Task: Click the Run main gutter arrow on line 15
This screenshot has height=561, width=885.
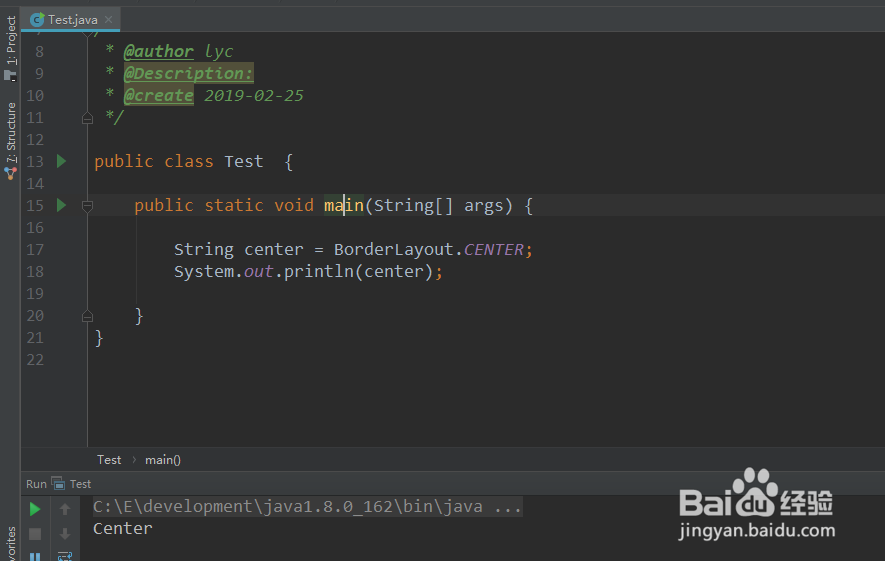Action: point(62,205)
